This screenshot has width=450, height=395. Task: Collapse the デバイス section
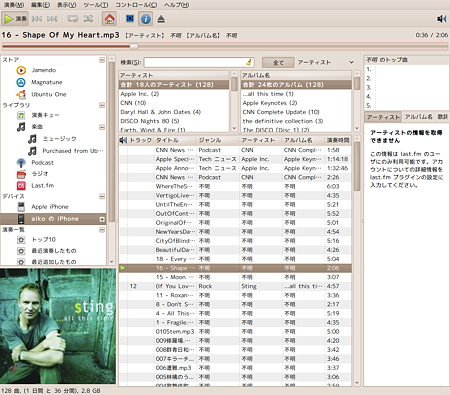coord(102,196)
